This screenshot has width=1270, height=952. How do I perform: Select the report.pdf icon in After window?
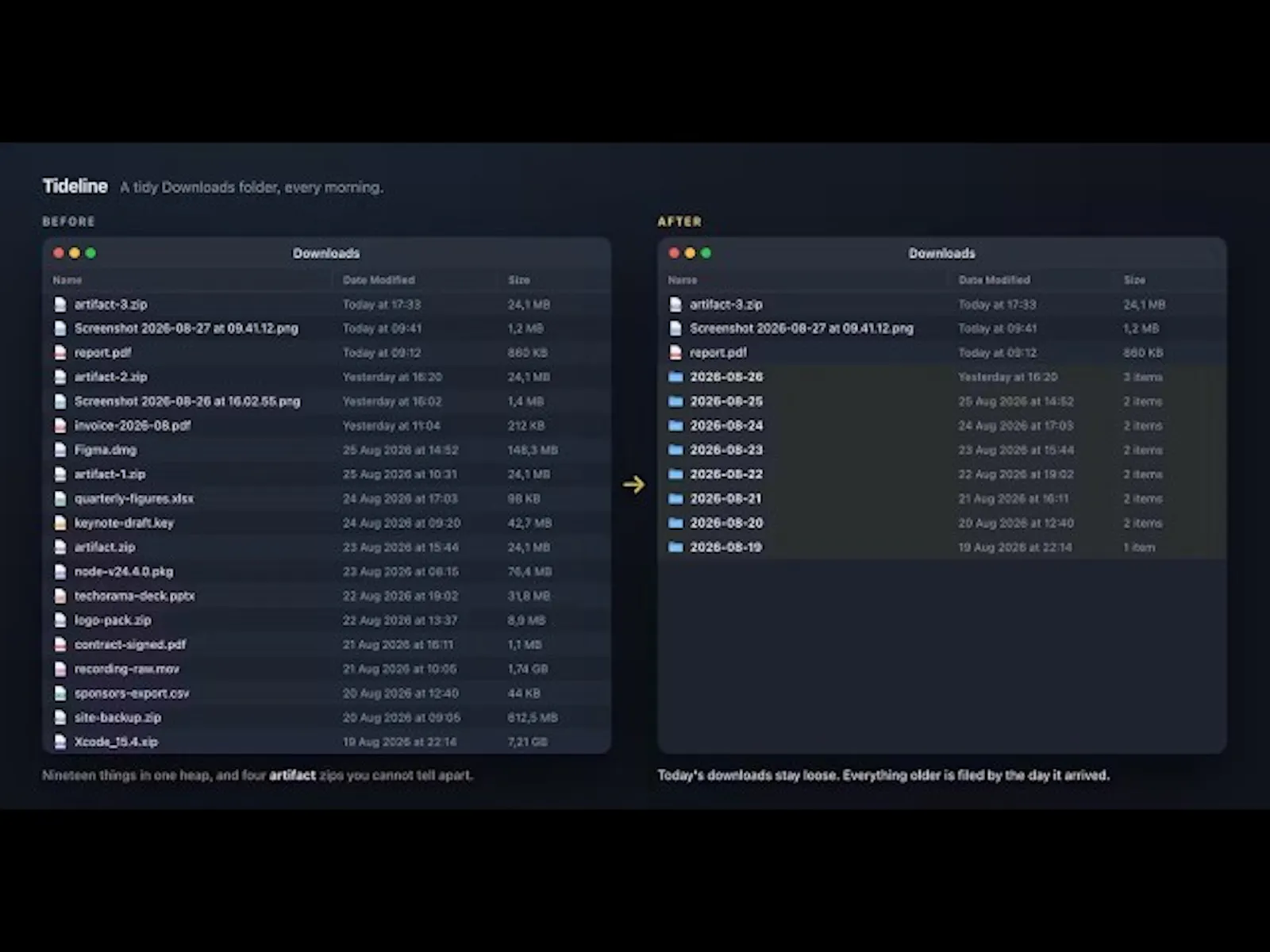click(x=675, y=353)
